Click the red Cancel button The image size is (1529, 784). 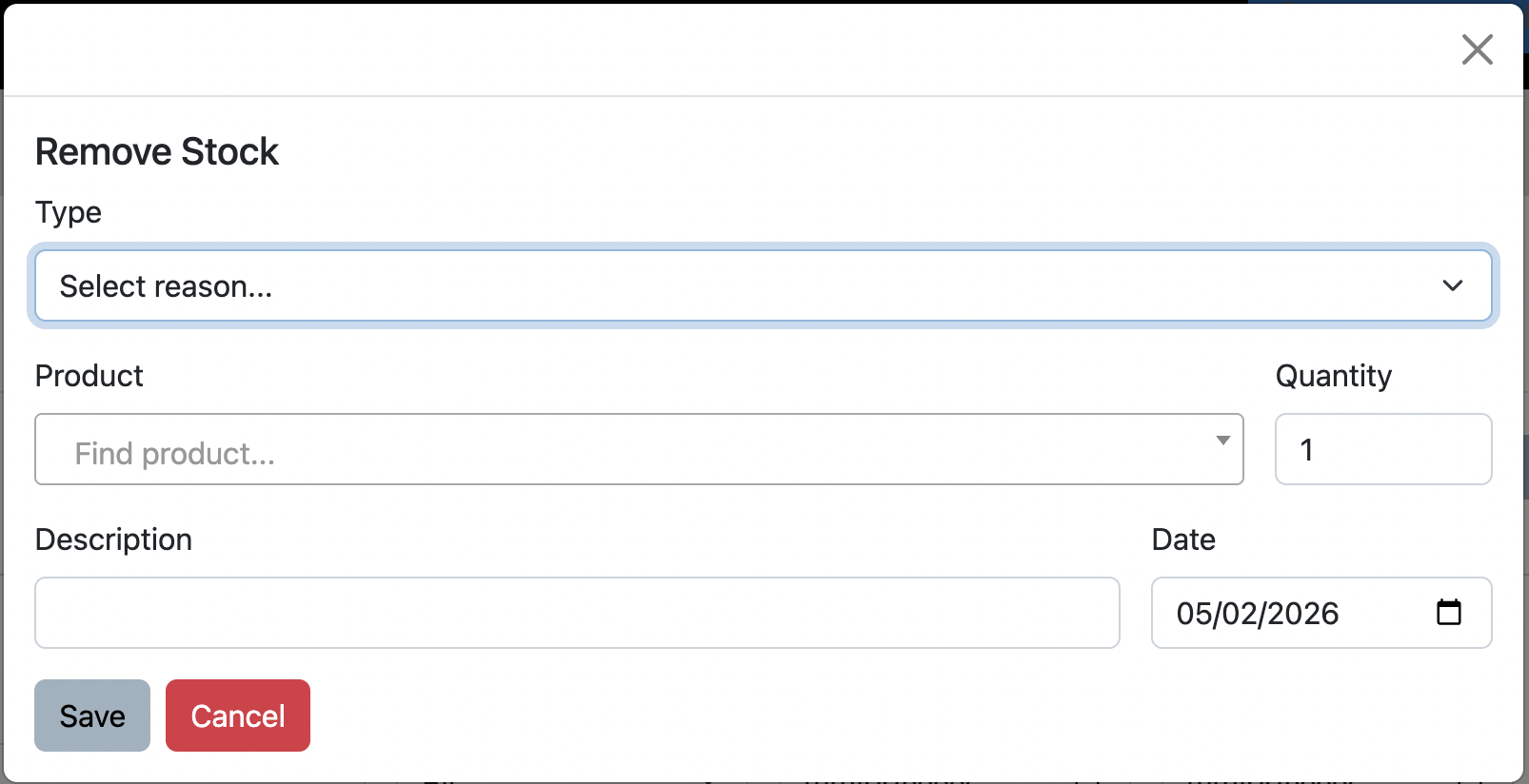[238, 715]
